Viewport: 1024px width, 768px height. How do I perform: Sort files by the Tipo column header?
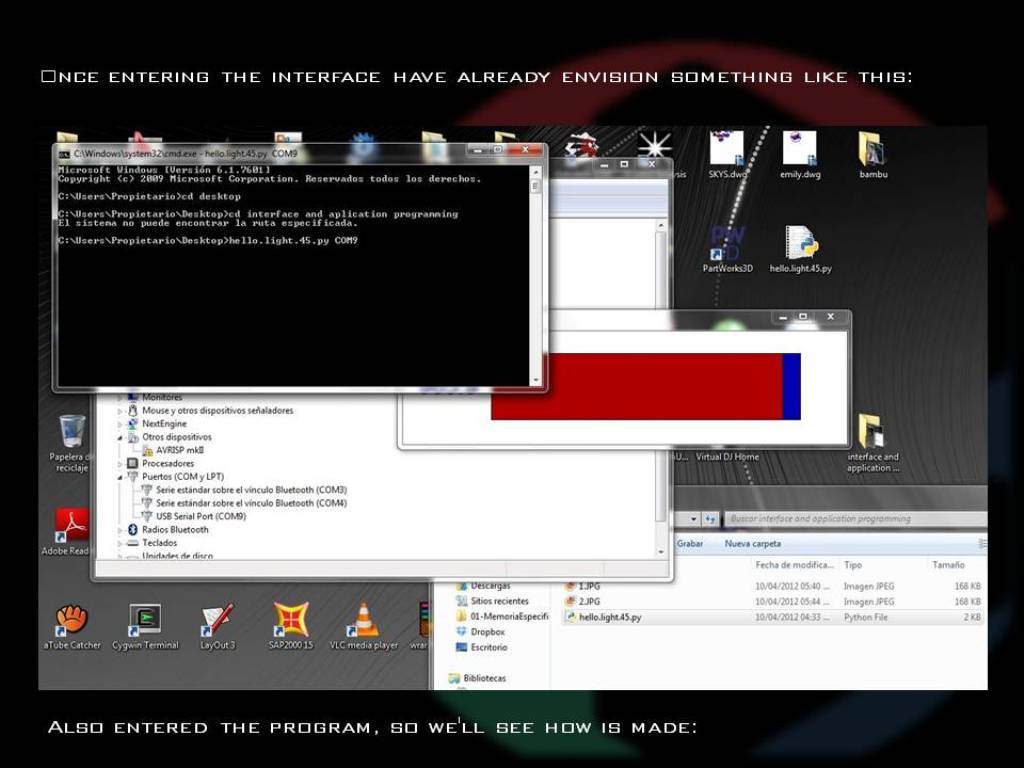pos(852,565)
